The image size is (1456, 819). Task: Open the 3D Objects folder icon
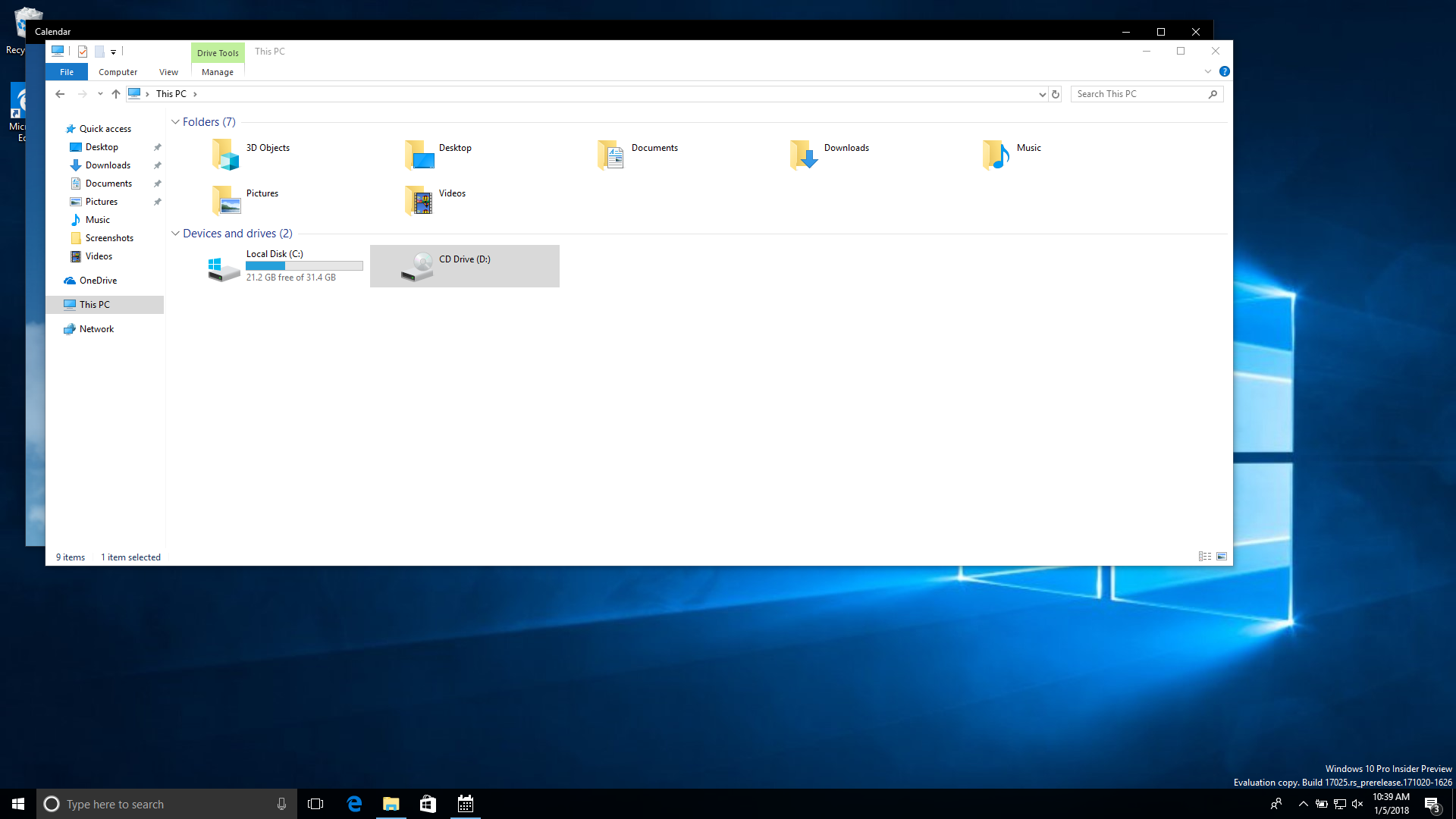(225, 155)
